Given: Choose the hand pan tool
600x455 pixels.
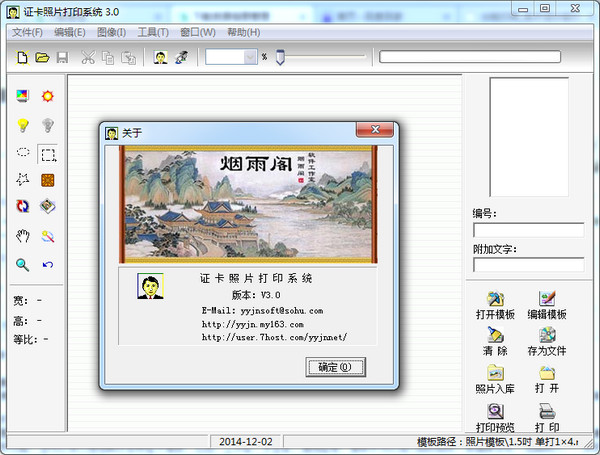Looking at the screenshot, I should coord(22,236).
